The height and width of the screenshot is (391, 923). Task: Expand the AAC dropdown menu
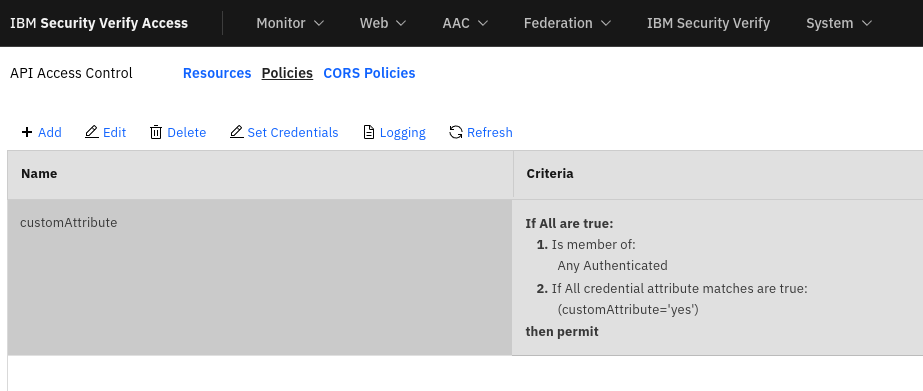click(465, 23)
